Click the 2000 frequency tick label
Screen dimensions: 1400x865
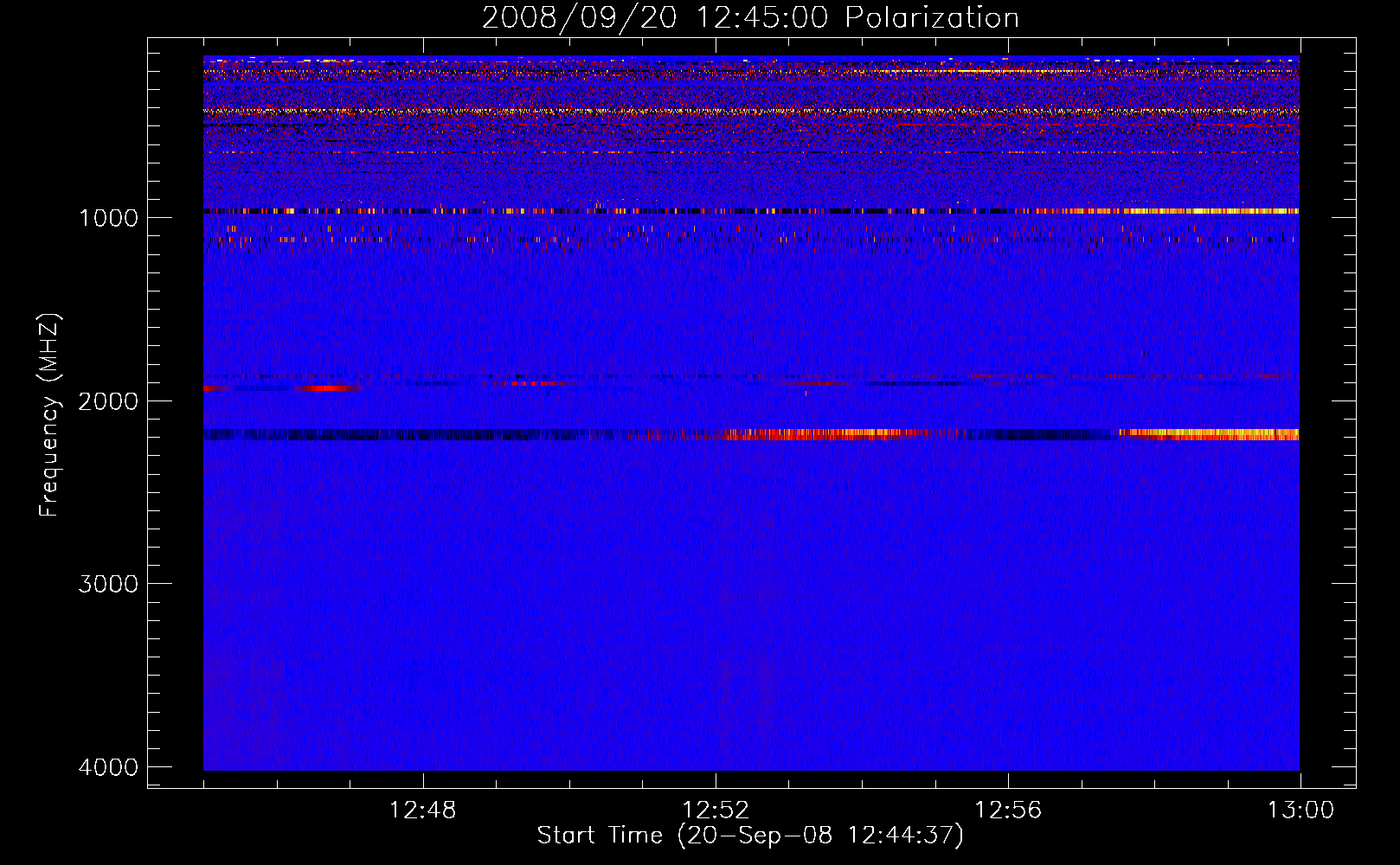click(108, 400)
